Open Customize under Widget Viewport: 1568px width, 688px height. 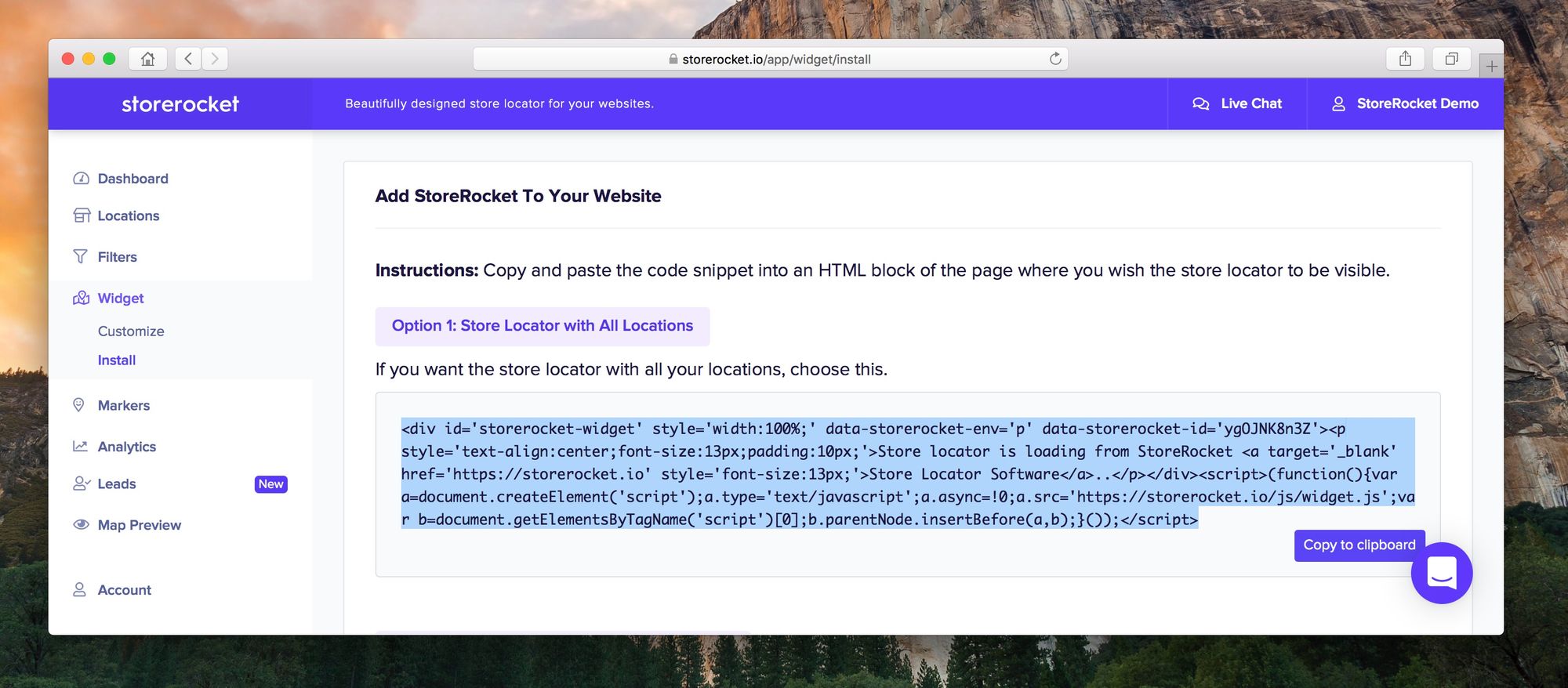(131, 331)
